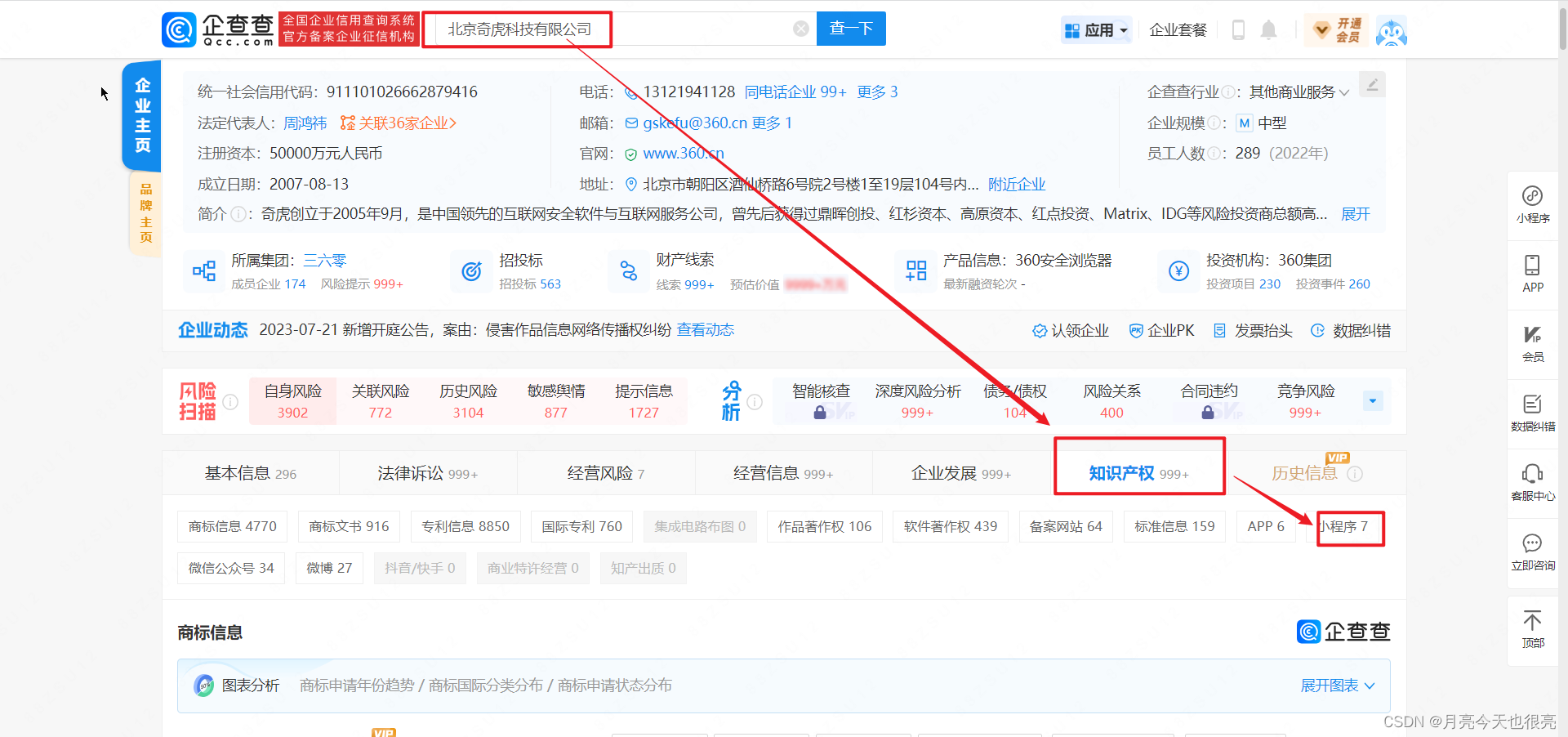Select 微博 27 subcategory
Viewport: 1568px width, 737px height.
[x=329, y=568]
